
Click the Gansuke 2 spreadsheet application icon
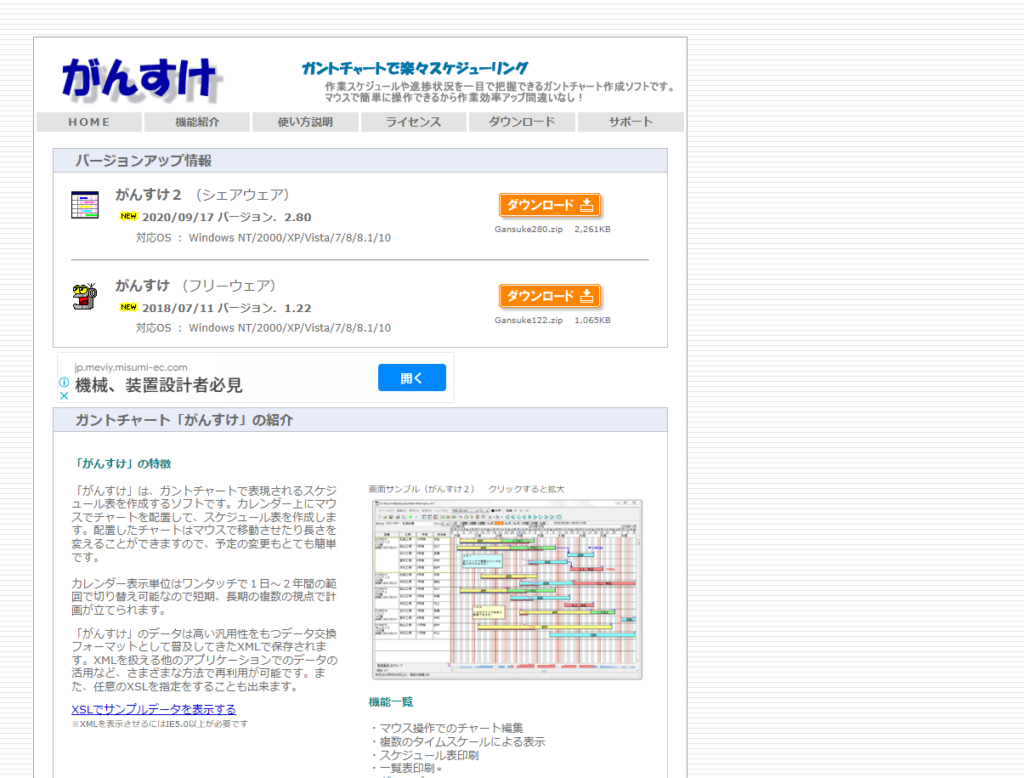click(84, 203)
